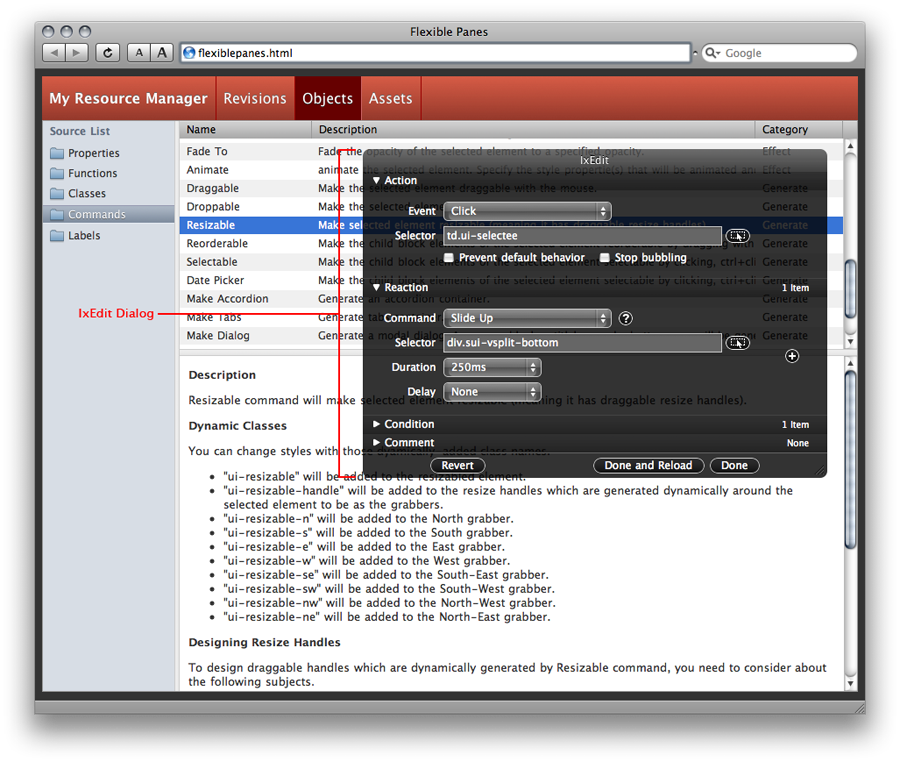Pick element for the Reaction selector

(x=737, y=343)
